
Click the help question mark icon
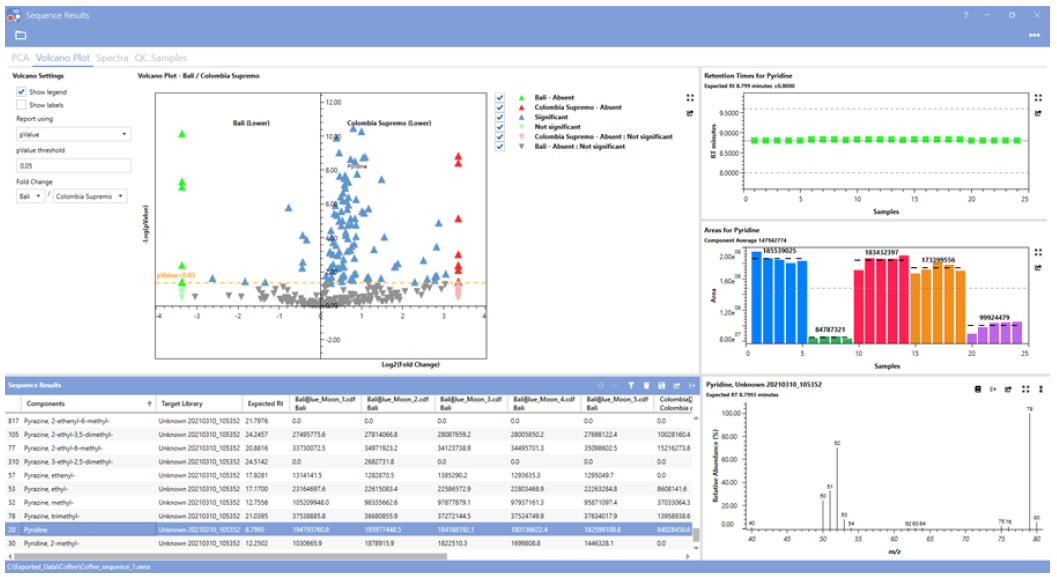click(965, 15)
